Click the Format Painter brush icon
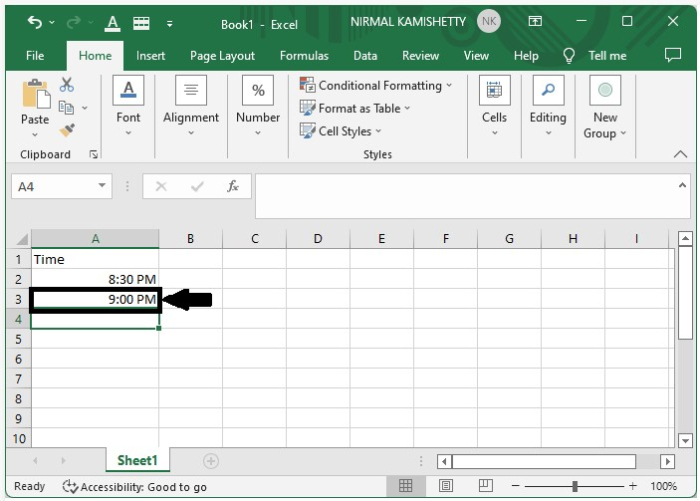700x501 pixels. tap(67, 130)
